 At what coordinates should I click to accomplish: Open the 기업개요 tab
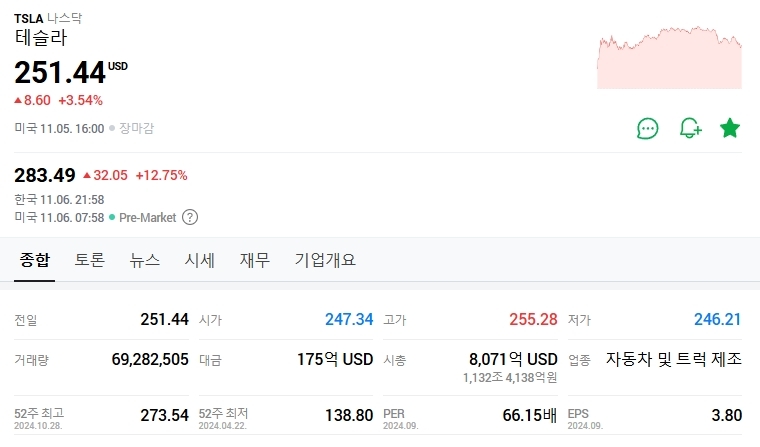tap(325, 260)
